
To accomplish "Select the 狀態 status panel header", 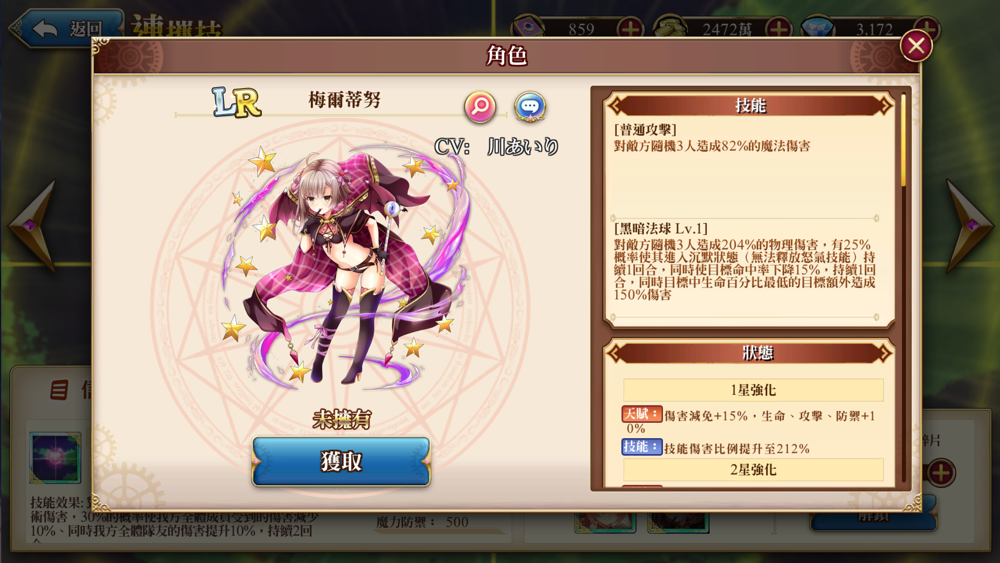I will tap(750, 353).
